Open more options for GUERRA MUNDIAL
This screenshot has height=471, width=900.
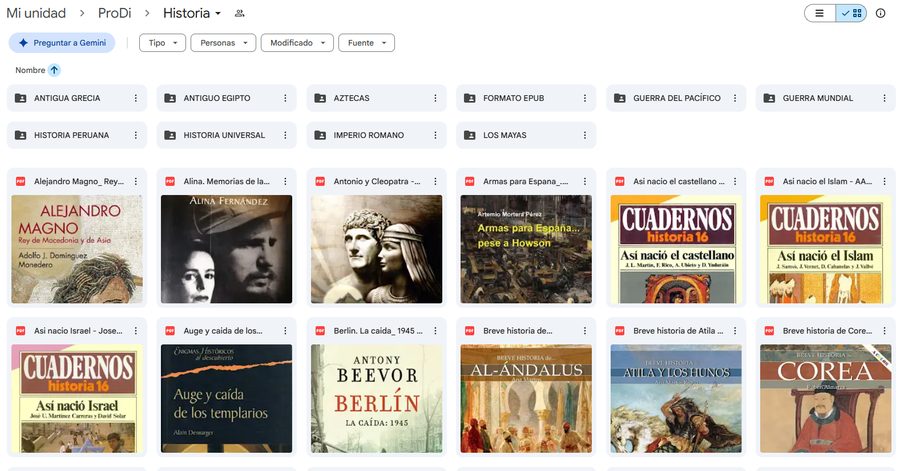pyautogui.click(x=885, y=98)
